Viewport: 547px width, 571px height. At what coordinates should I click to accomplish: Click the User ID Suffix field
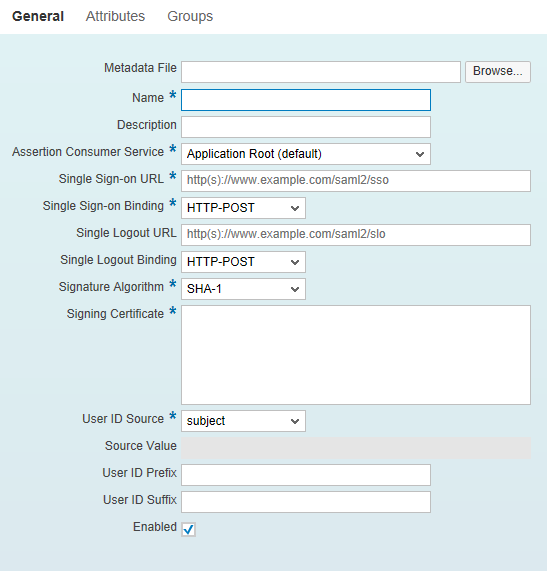tap(306, 502)
